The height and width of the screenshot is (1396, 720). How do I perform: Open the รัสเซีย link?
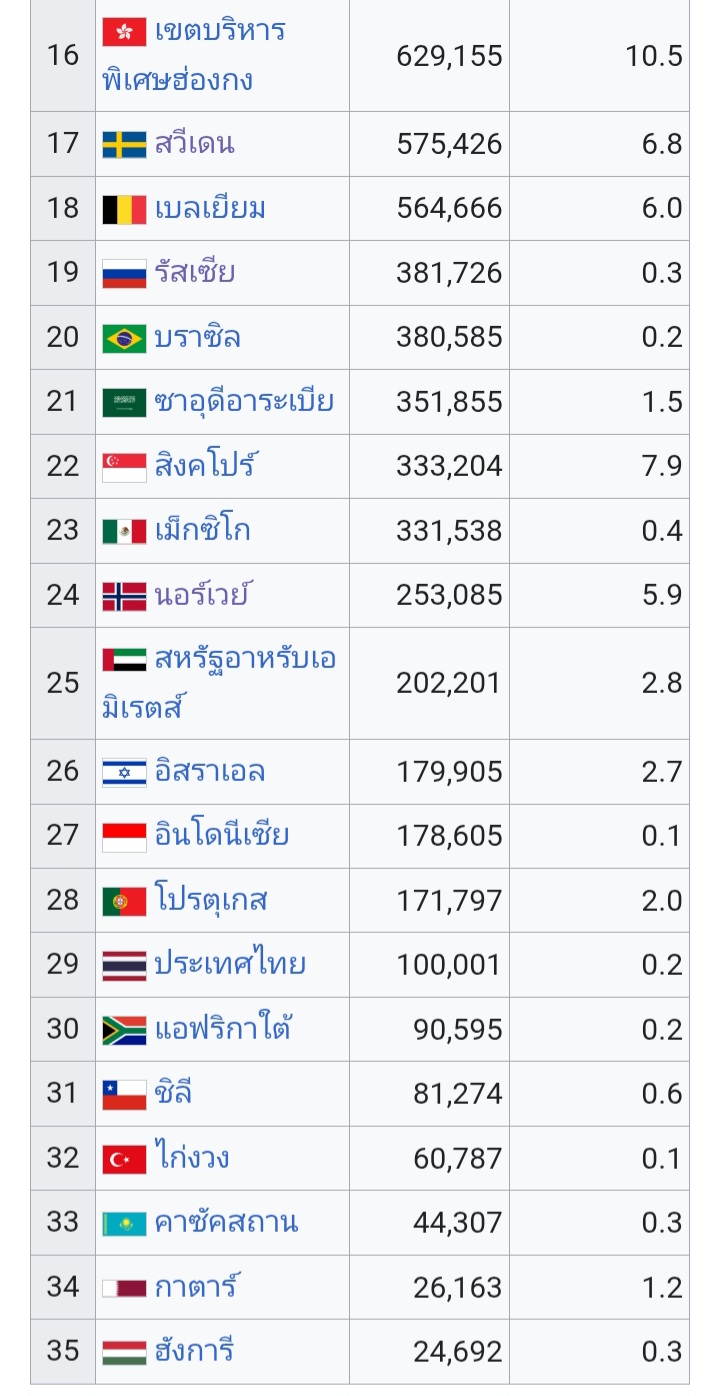tap(195, 272)
